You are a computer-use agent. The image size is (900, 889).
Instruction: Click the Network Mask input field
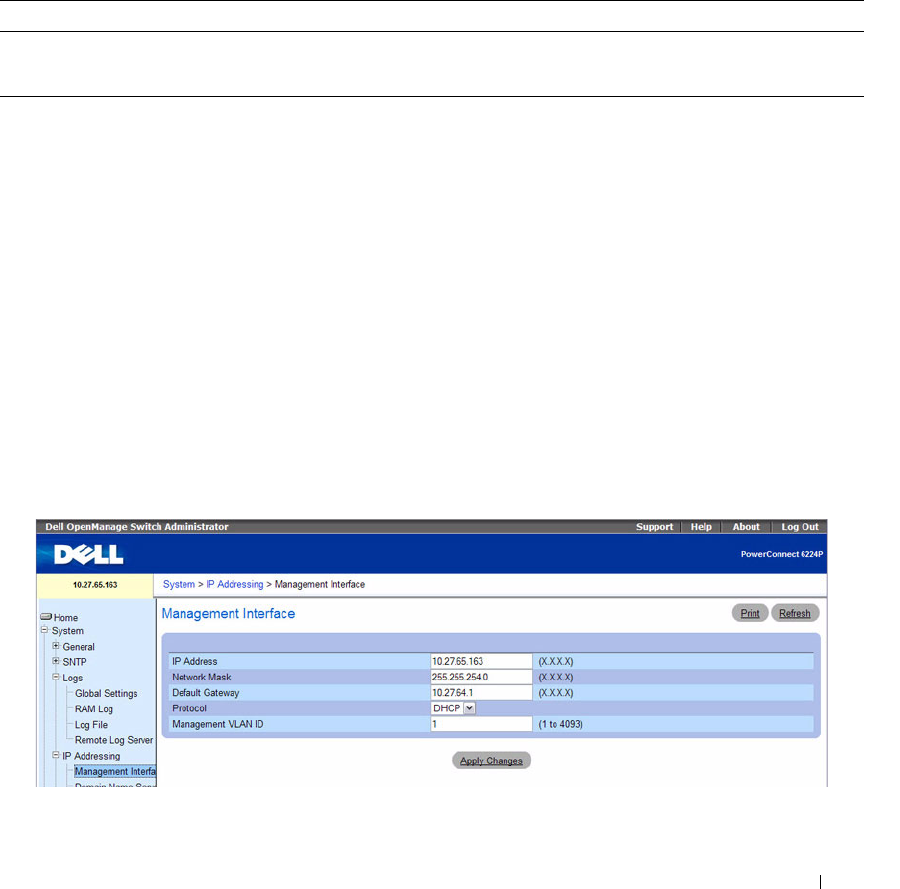(x=482, y=677)
